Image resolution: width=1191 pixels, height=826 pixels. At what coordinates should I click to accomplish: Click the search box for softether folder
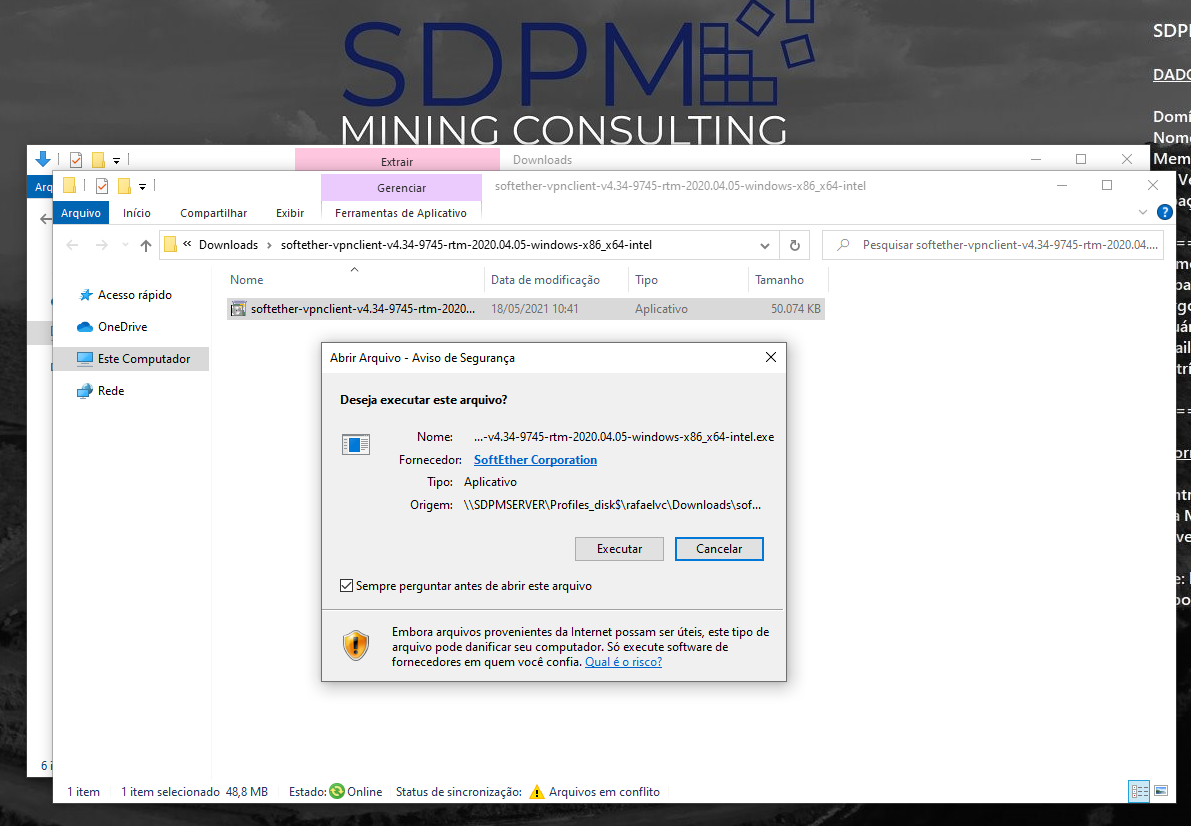(1000, 245)
